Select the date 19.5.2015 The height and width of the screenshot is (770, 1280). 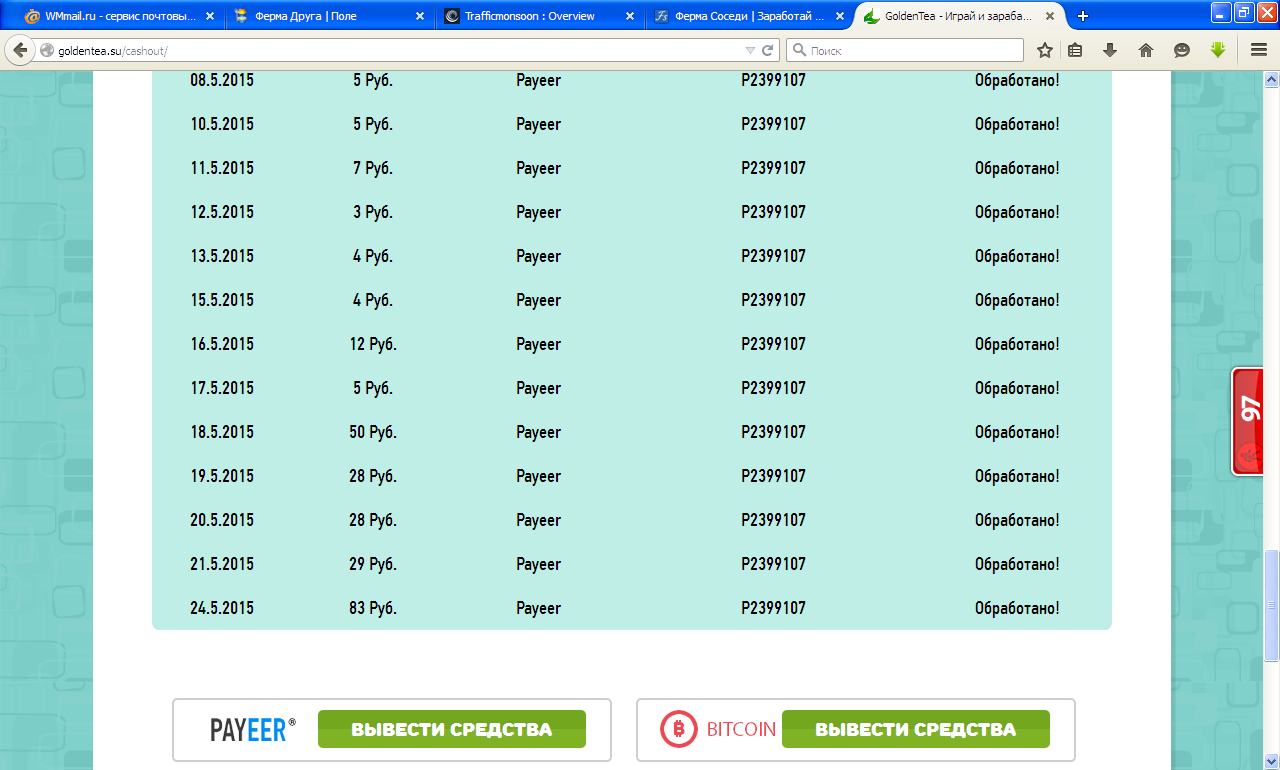(222, 476)
